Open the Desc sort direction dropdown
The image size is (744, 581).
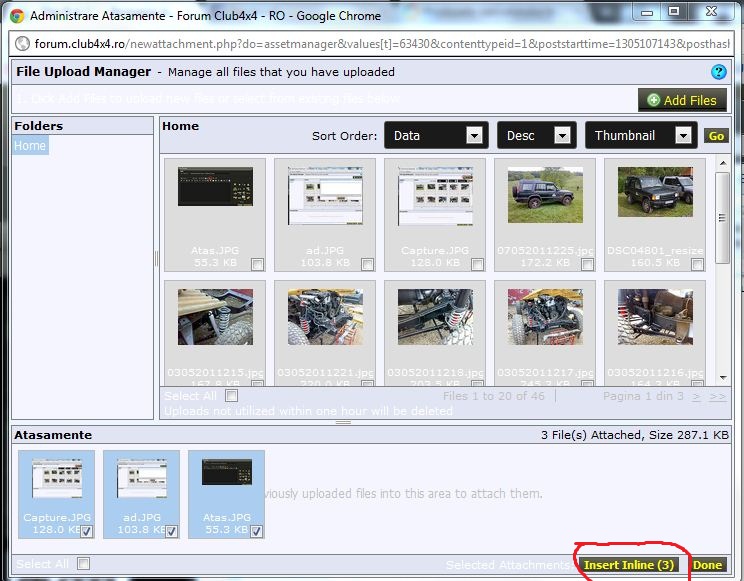point(537,136)
